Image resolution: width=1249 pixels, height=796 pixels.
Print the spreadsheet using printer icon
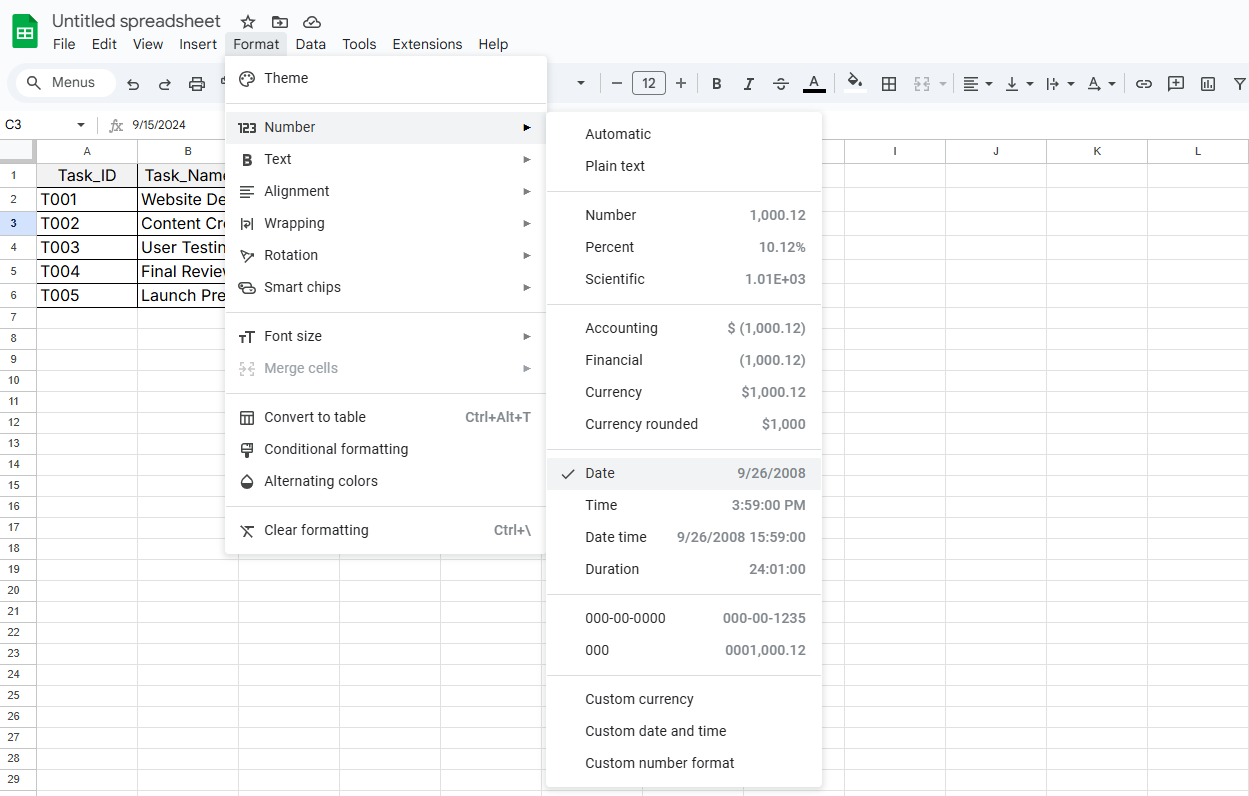197,84
